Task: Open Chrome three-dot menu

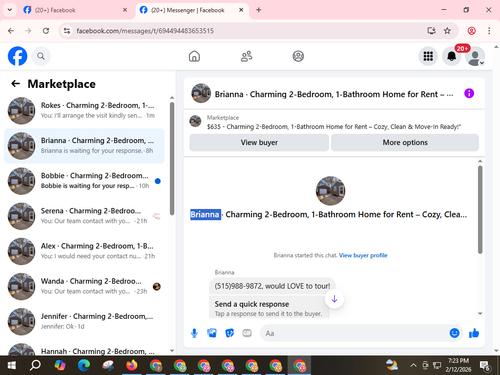Action: pos(489,31)
